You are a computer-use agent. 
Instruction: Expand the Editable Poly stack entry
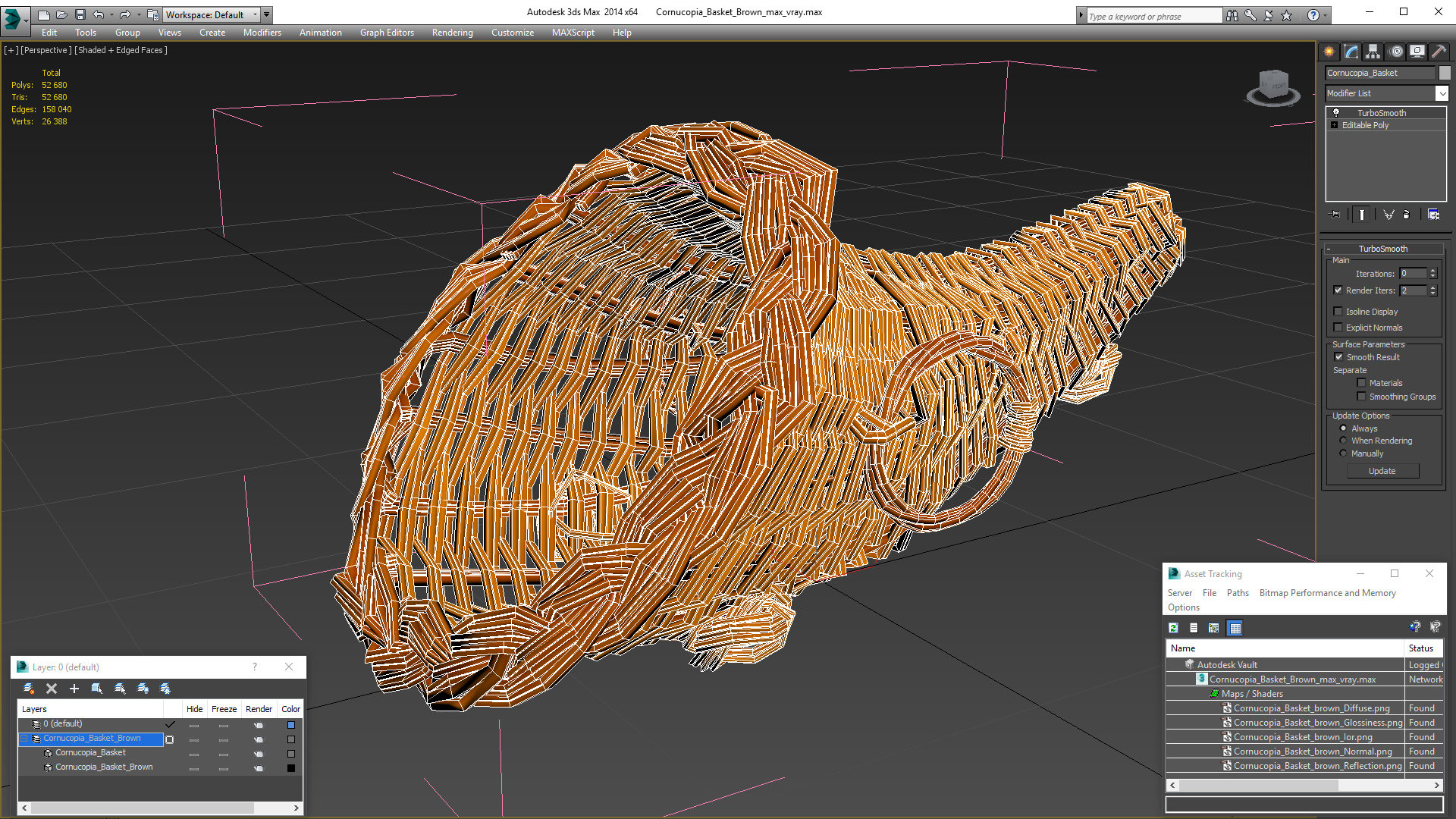click(1334, 125)
